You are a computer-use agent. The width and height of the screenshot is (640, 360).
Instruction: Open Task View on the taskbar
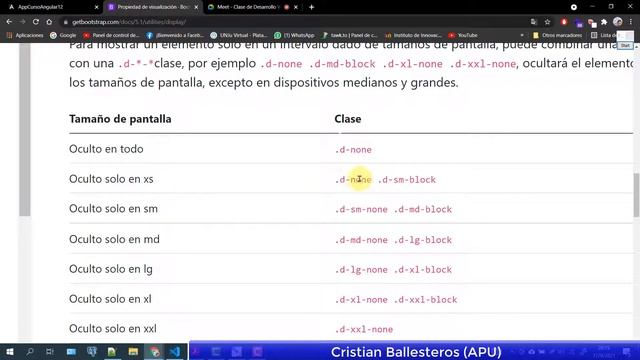pos(50,352)
